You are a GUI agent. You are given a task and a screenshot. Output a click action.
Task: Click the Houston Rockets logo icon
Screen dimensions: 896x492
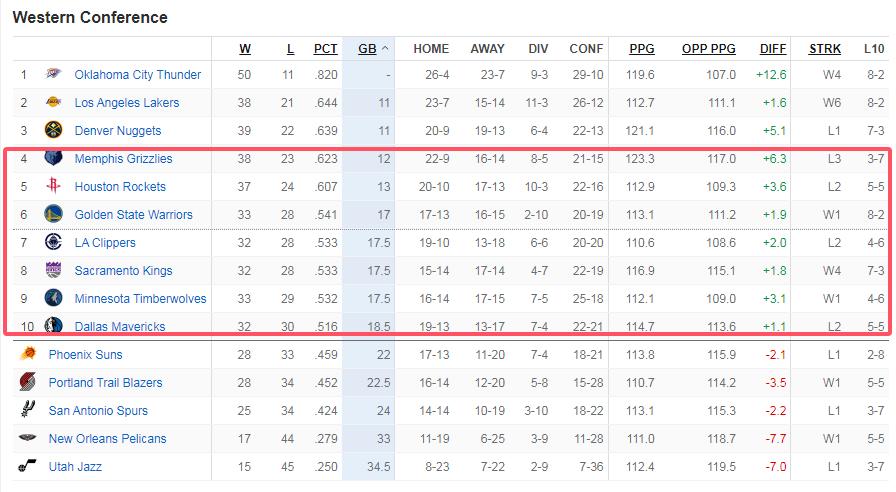pos(54,187)
